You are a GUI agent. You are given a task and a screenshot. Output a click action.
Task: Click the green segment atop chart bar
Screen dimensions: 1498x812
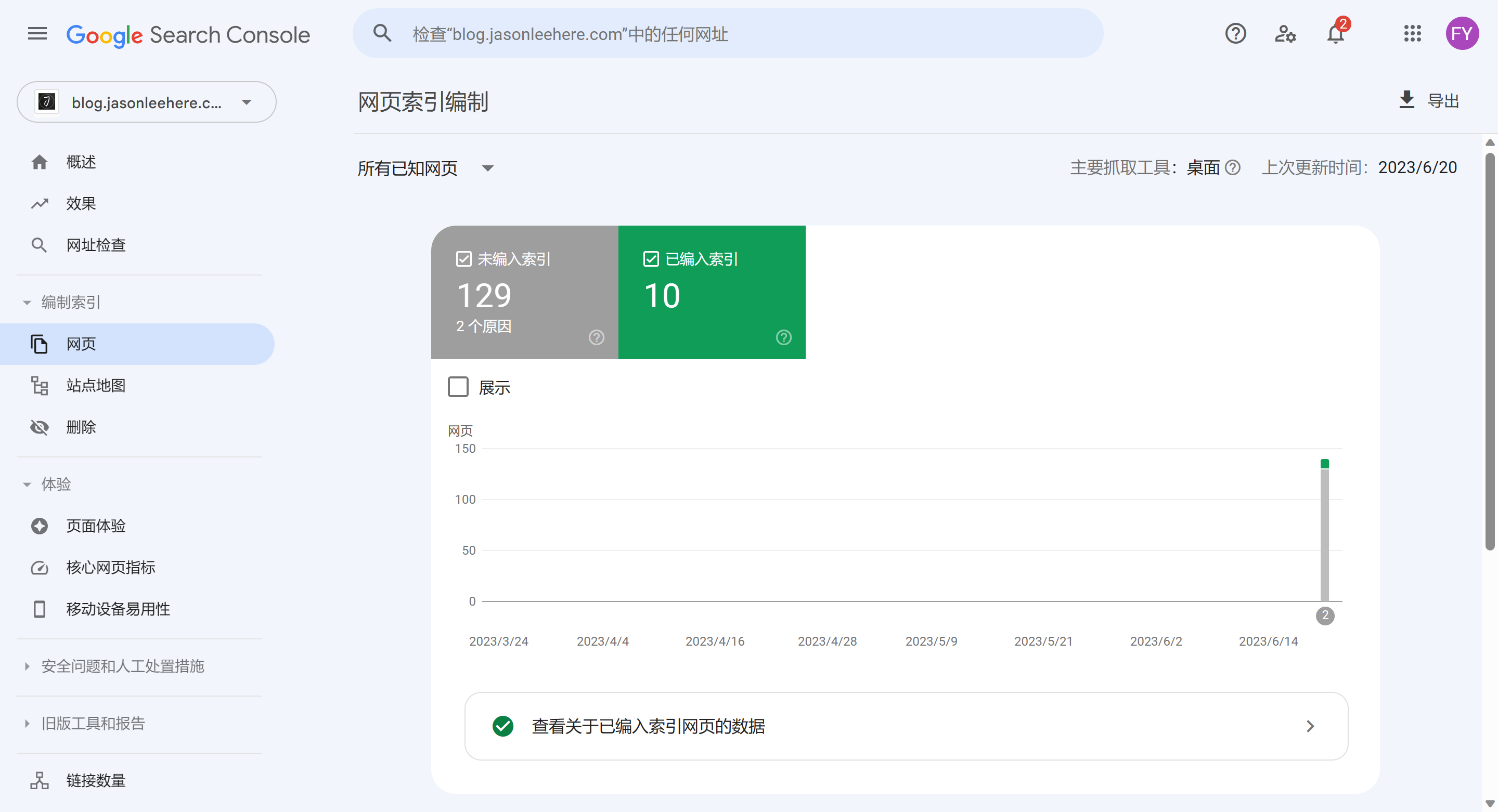(x=1325, y=464)
